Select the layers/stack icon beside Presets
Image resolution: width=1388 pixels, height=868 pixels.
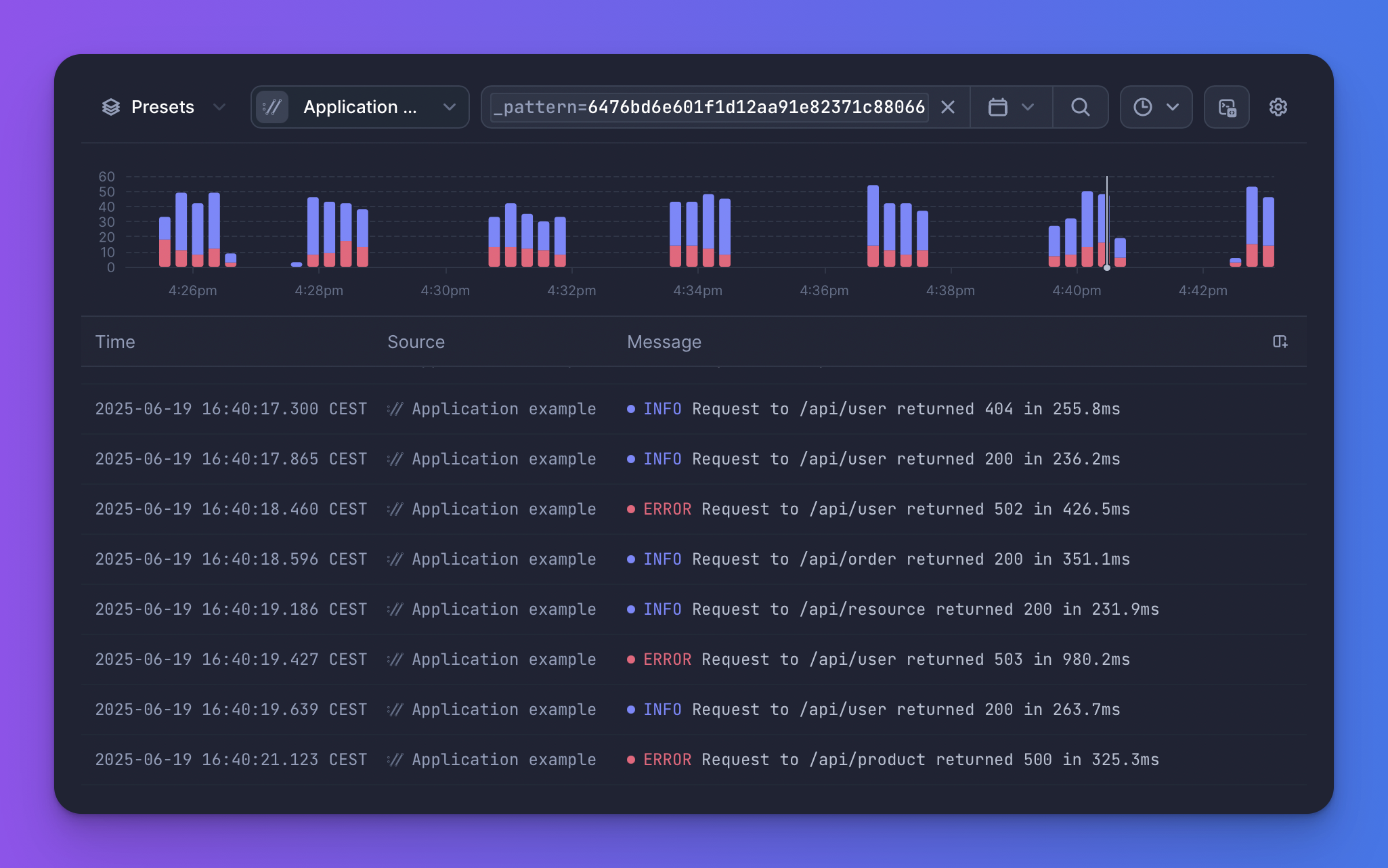[110, 107]
